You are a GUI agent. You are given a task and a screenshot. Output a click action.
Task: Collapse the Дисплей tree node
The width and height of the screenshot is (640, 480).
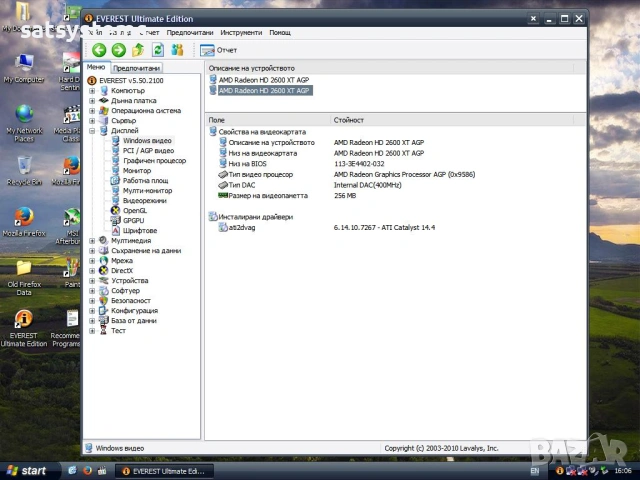93,131
